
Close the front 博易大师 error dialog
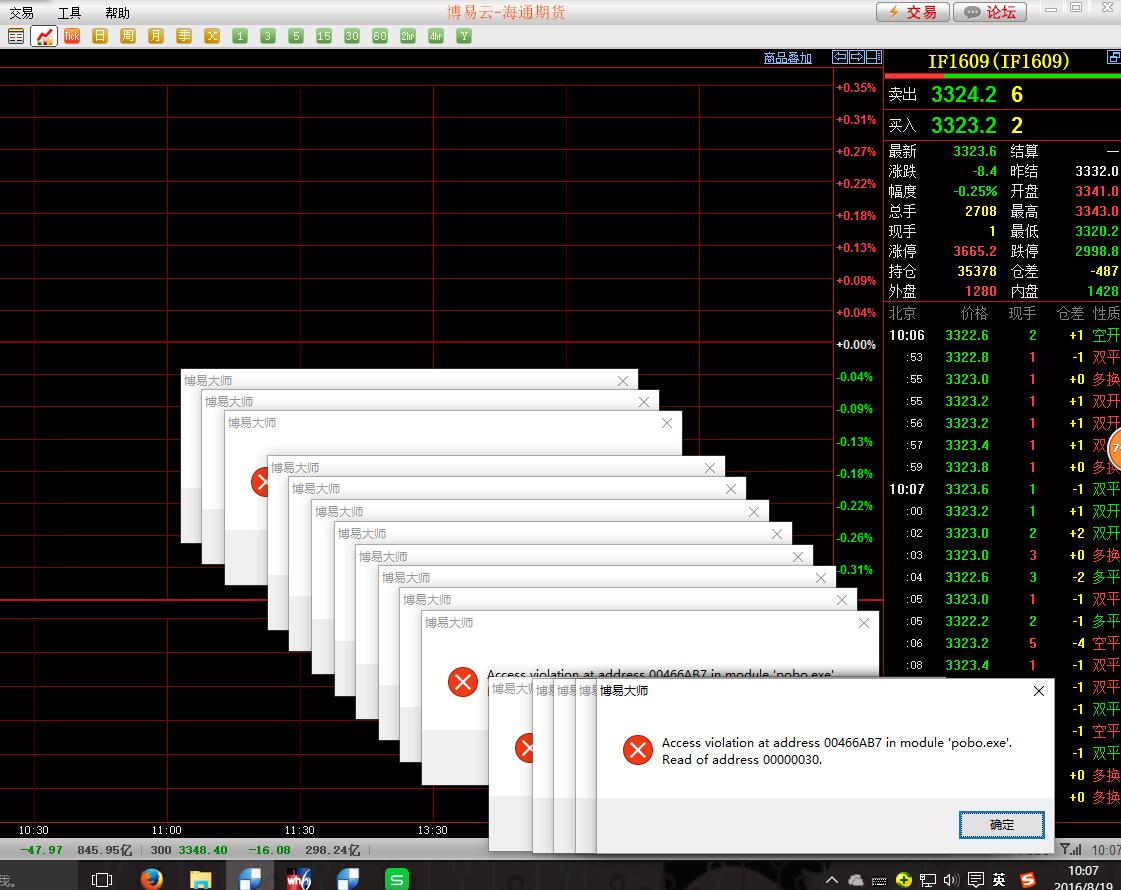pos(1038,691)
